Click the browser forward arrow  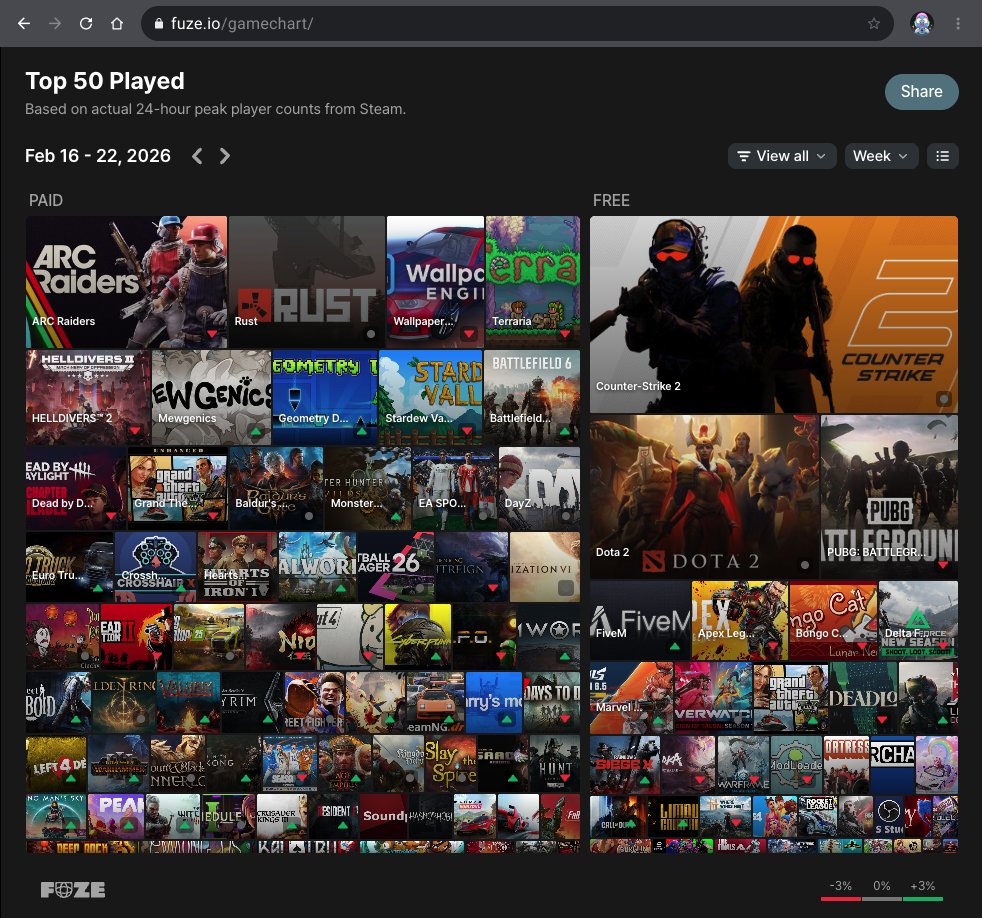click(55, 24)
